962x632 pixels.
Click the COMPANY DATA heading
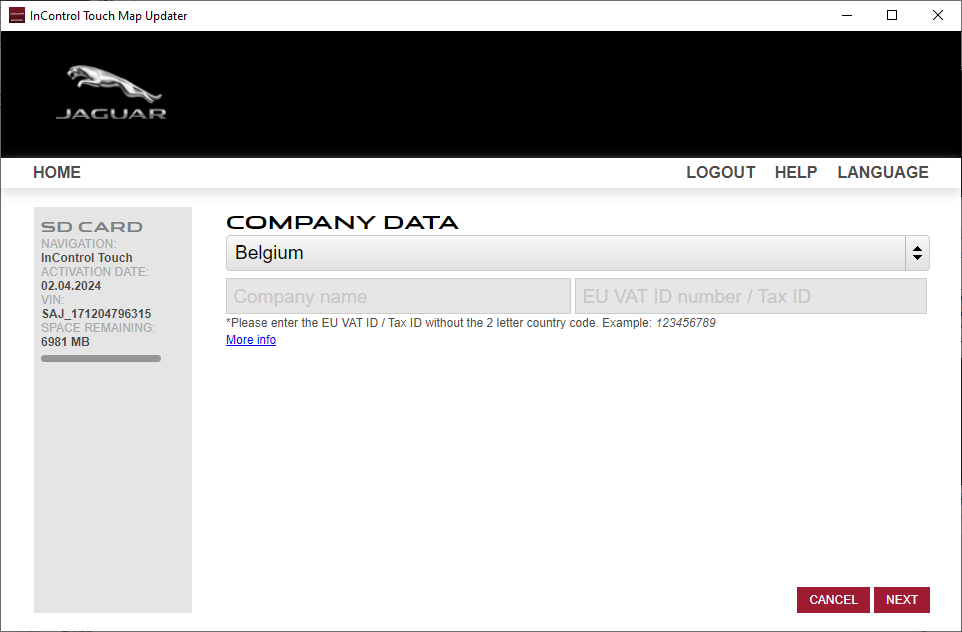(x=342, y=222)
